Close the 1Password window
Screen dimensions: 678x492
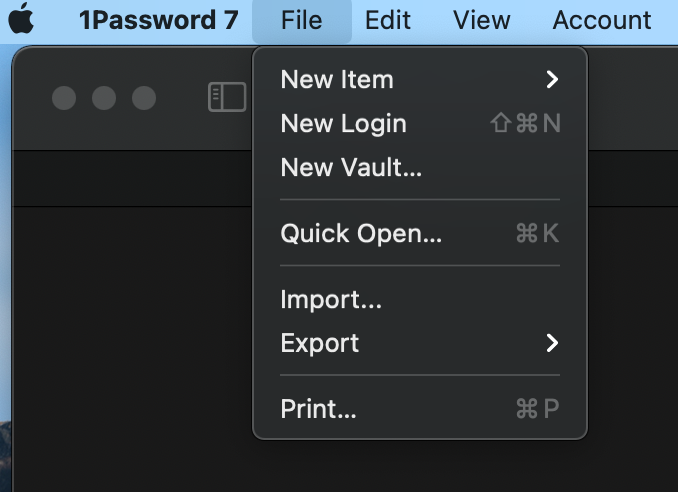[64, 98]
